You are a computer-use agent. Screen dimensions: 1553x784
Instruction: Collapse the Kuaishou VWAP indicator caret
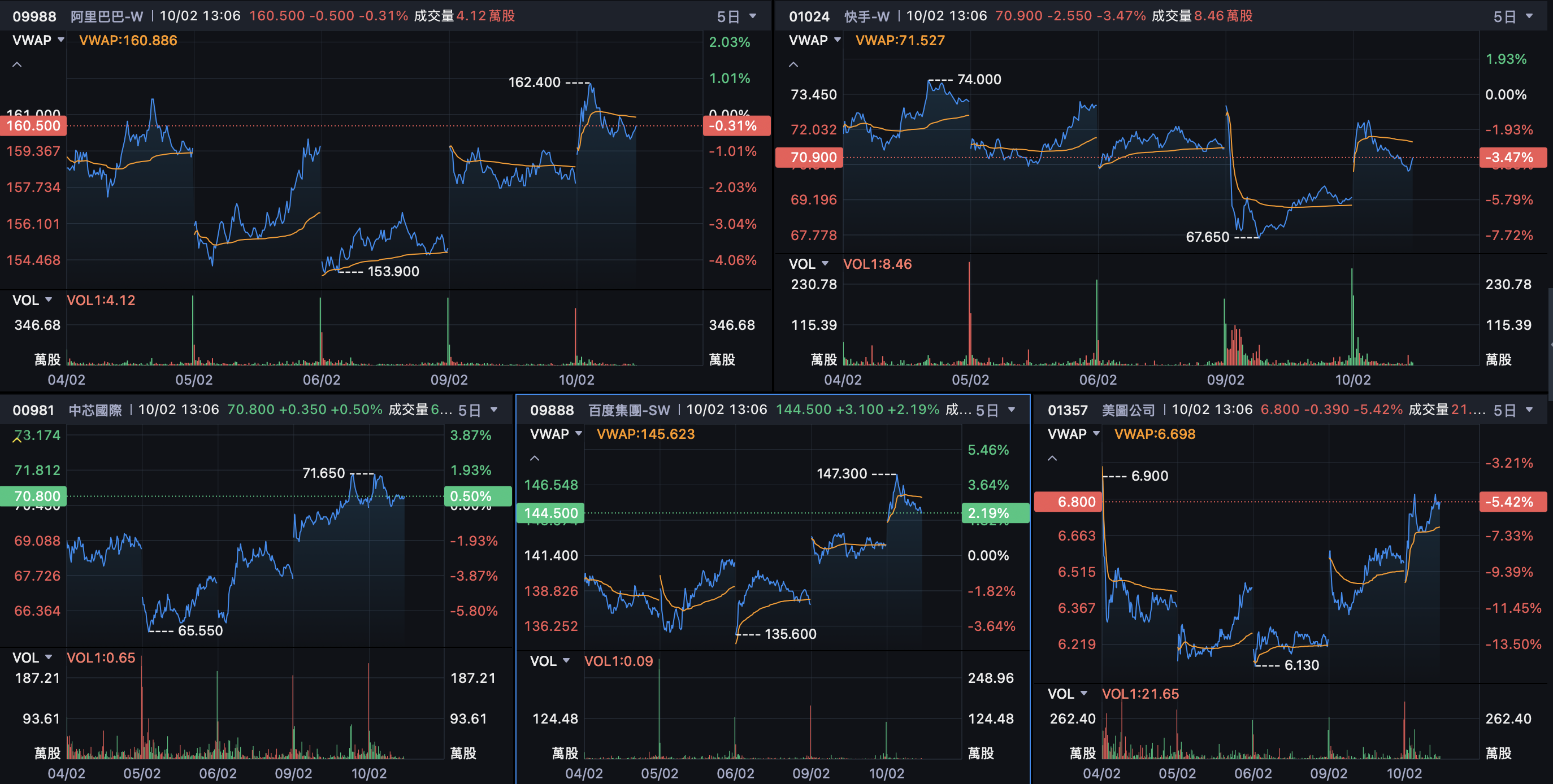point(793,64)
